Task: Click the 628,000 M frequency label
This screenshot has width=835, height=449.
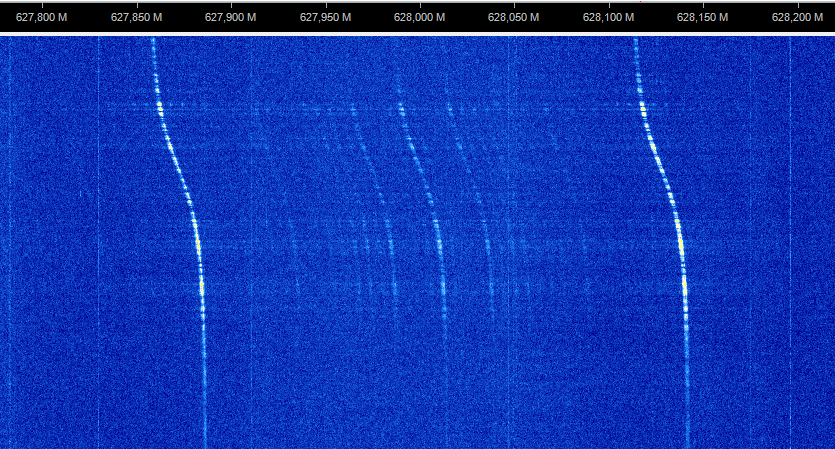Action: tap(420, 18)
